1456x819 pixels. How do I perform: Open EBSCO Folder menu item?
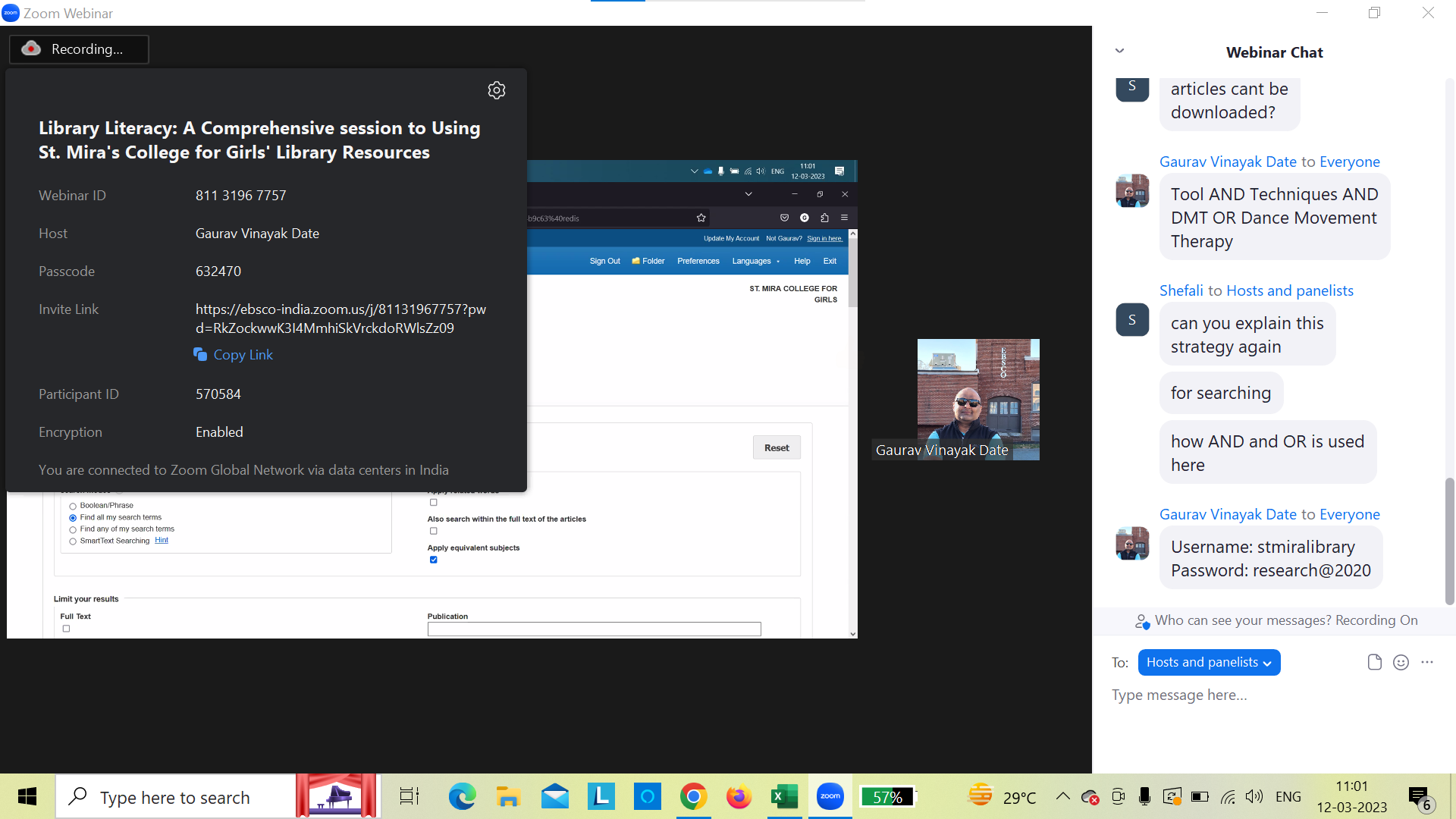click(648, 261)
